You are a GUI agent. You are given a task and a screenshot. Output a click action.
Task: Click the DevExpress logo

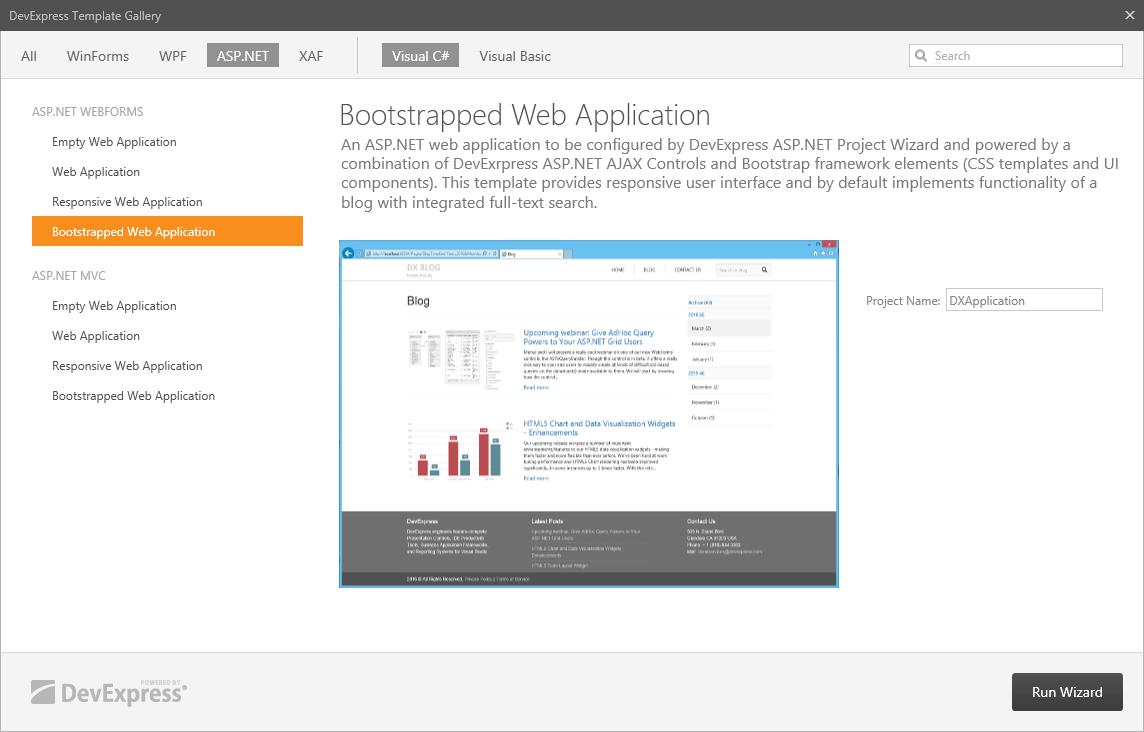pos(109,692)
